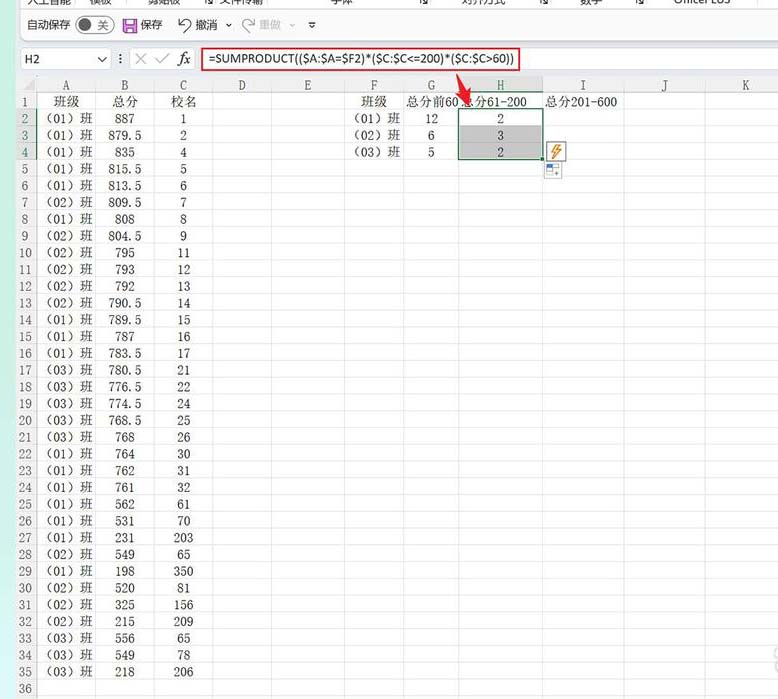Click the Cancel X formula icon
The width and height of the screenshot is (778, 699).
[141, 59]
